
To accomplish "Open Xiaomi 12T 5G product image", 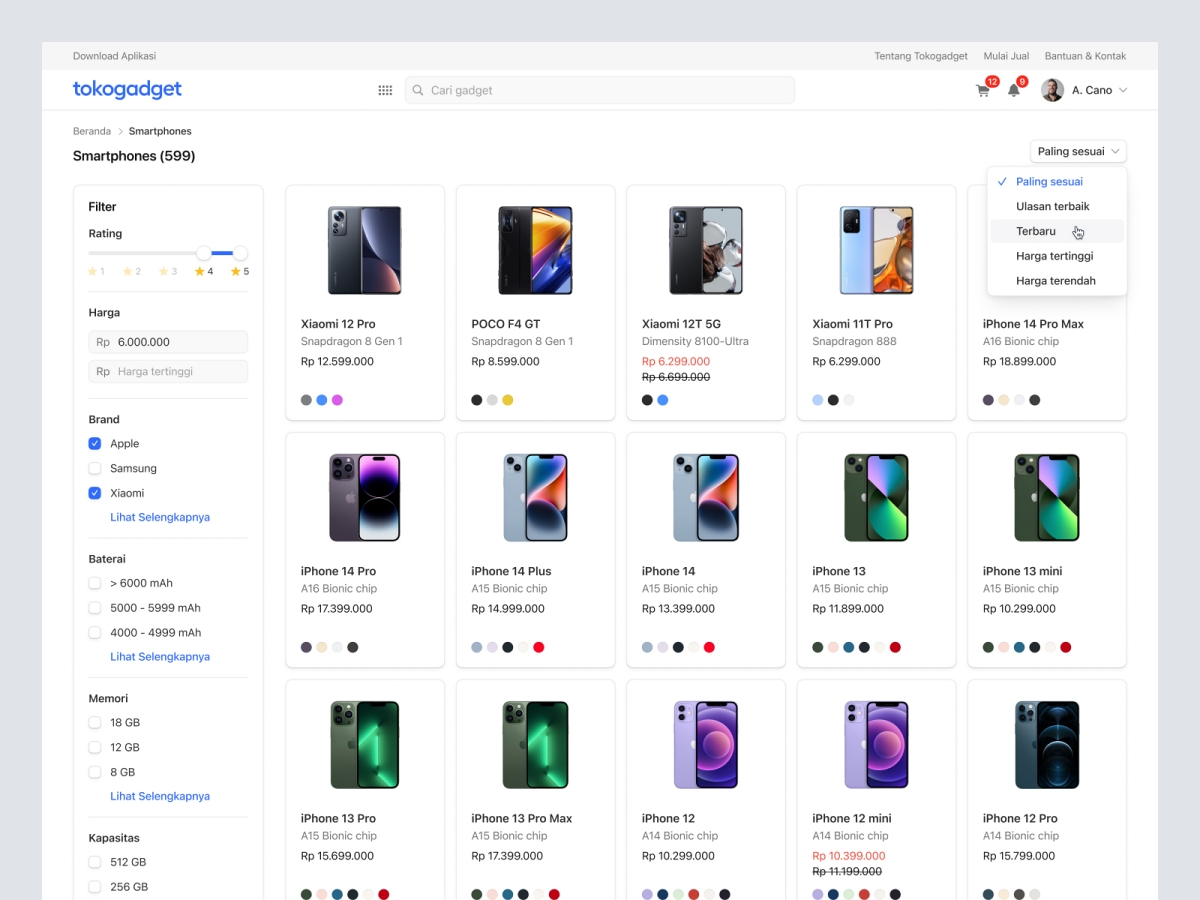I will coord(706,250).
